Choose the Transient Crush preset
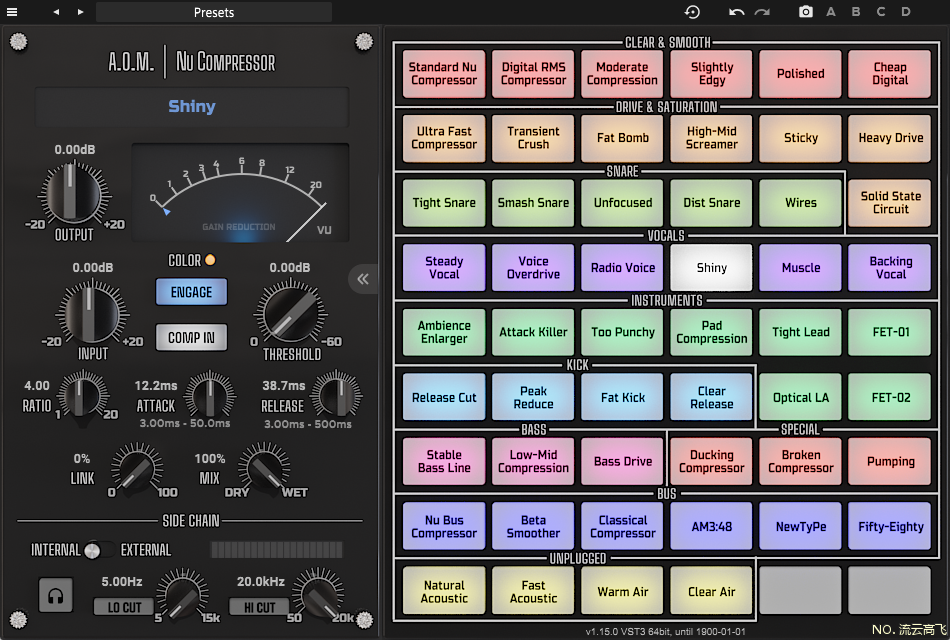The height and width of the screenshot is (640, 950). 533,138
